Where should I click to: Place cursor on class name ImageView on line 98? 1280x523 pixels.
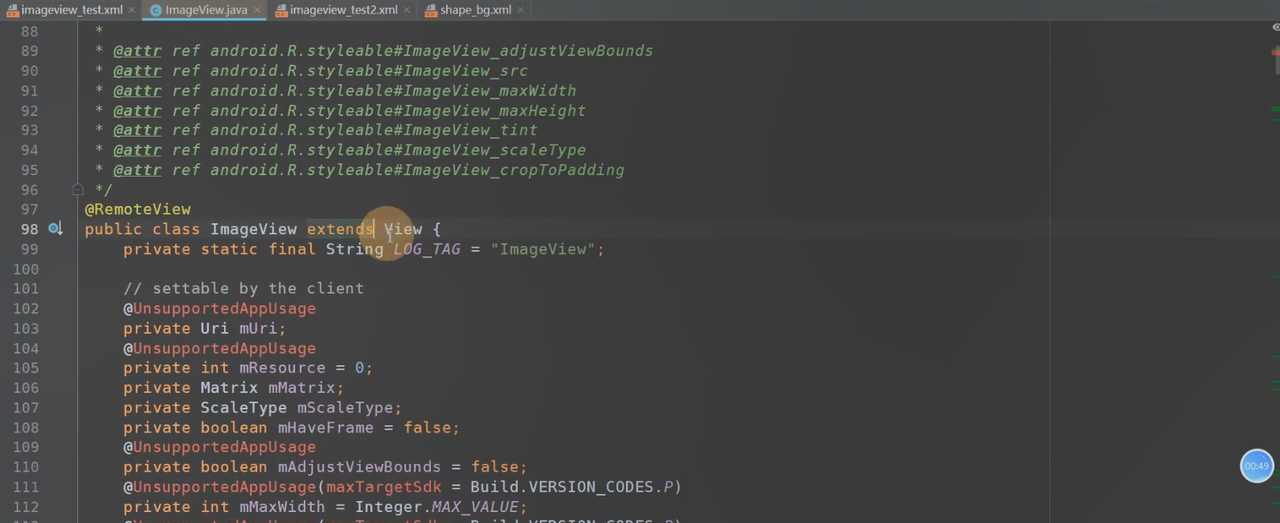[253, 229]
